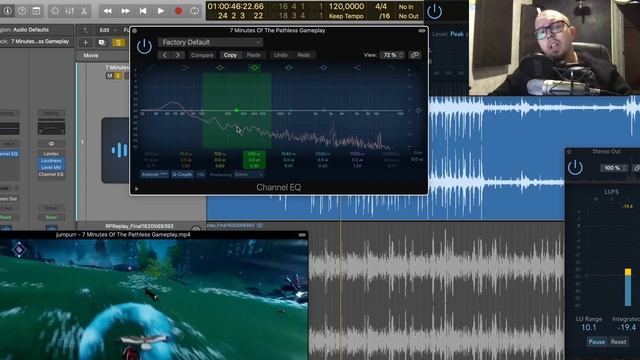Open the Editors scissors icon

click(84, 11)
